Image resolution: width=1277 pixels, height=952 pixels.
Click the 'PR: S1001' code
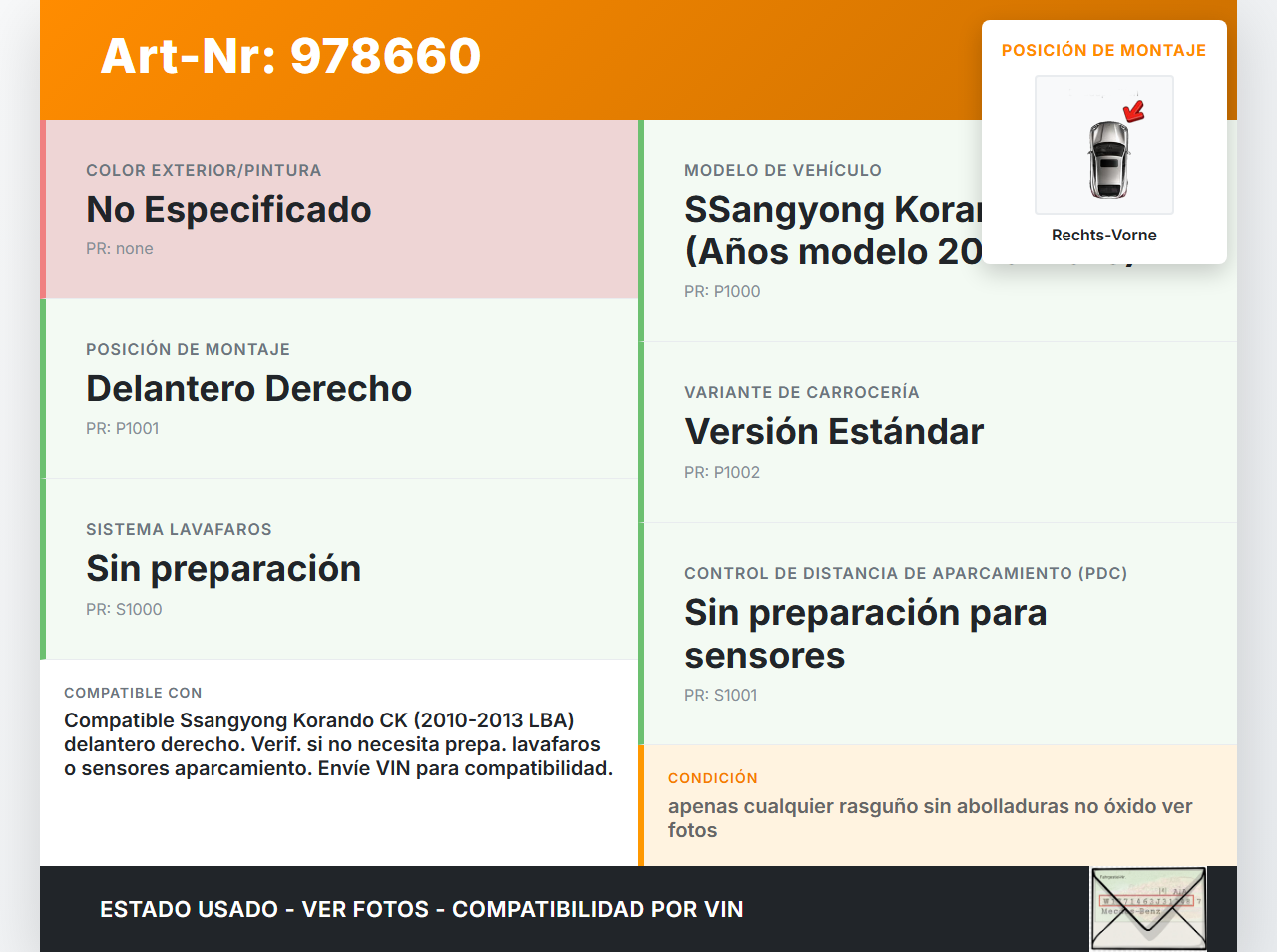coord(721,696)
